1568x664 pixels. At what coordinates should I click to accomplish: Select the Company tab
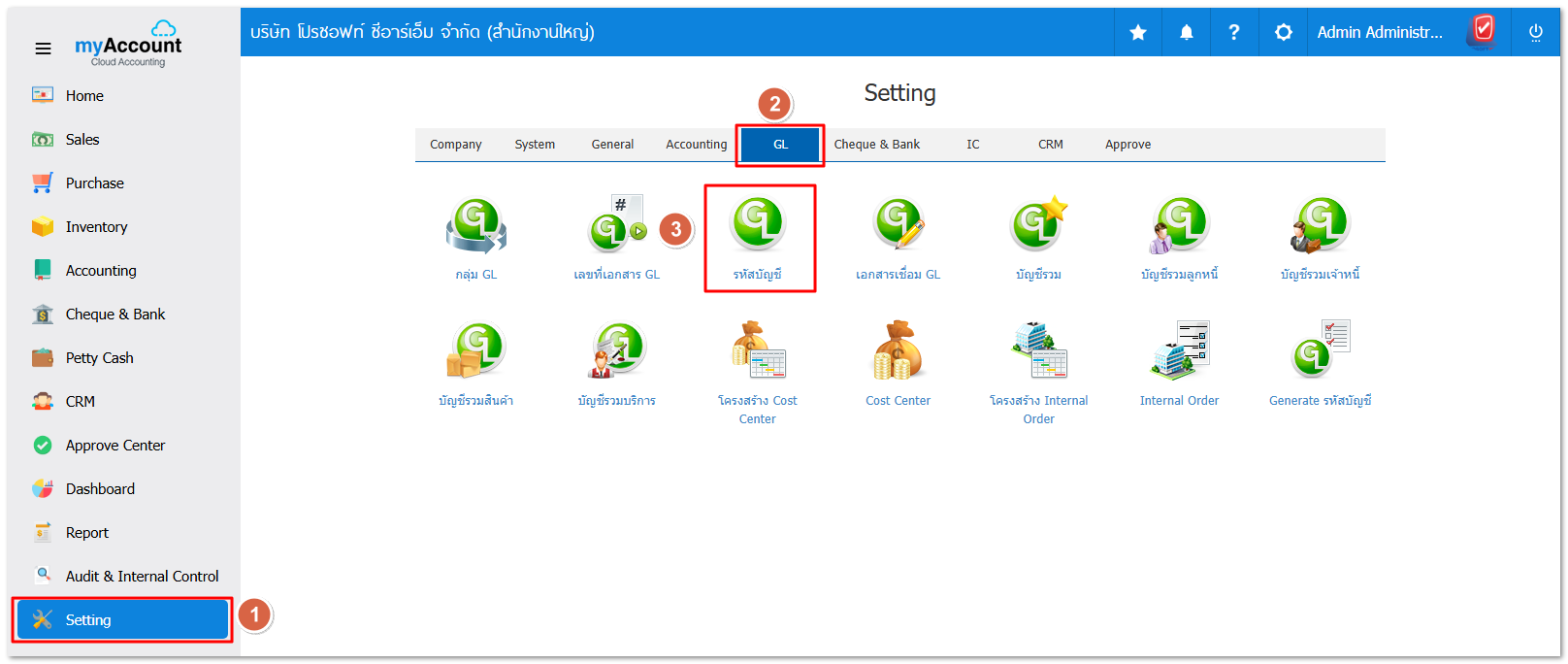point(455,145)
